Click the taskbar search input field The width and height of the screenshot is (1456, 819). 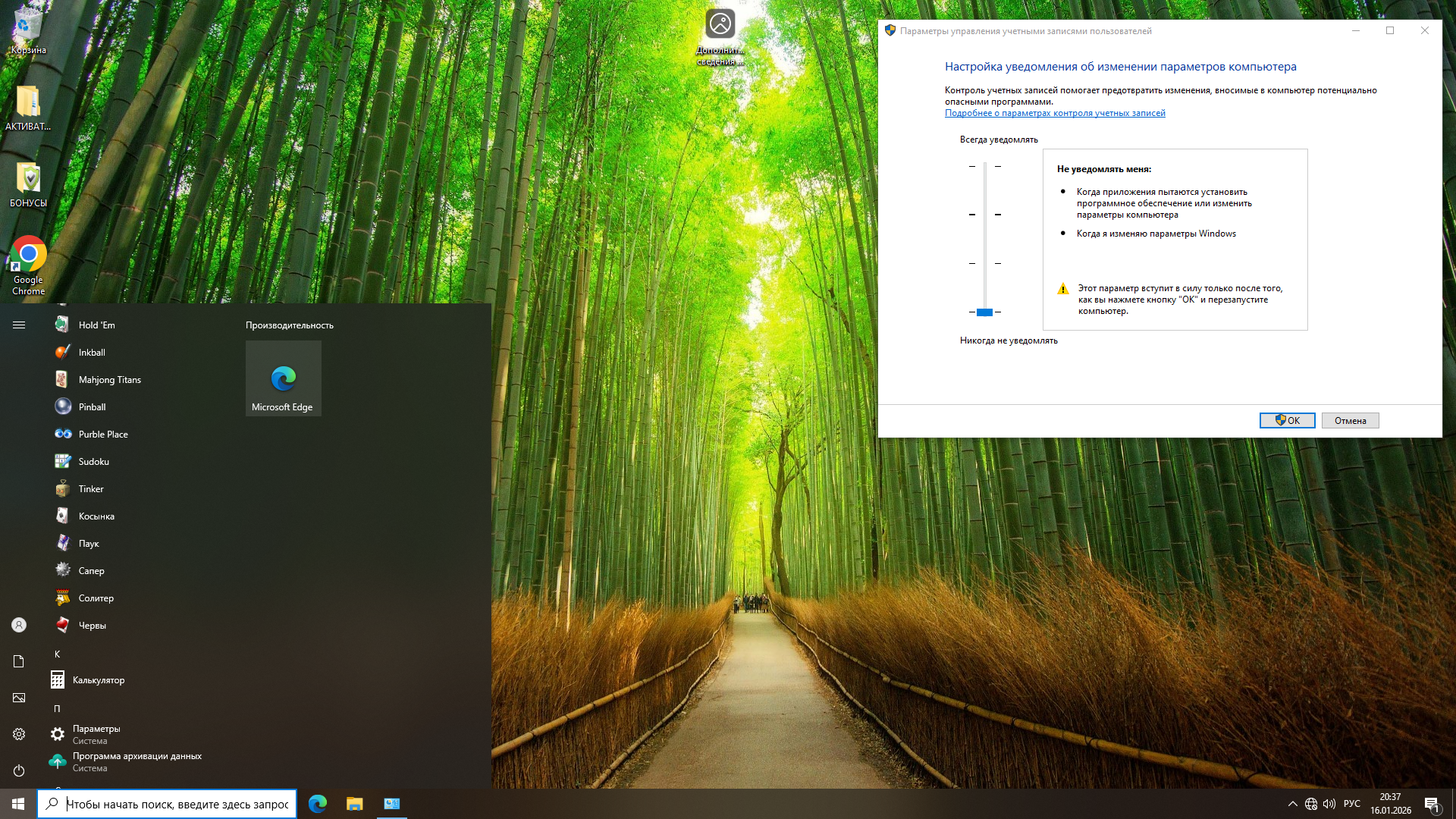[177, 804]
